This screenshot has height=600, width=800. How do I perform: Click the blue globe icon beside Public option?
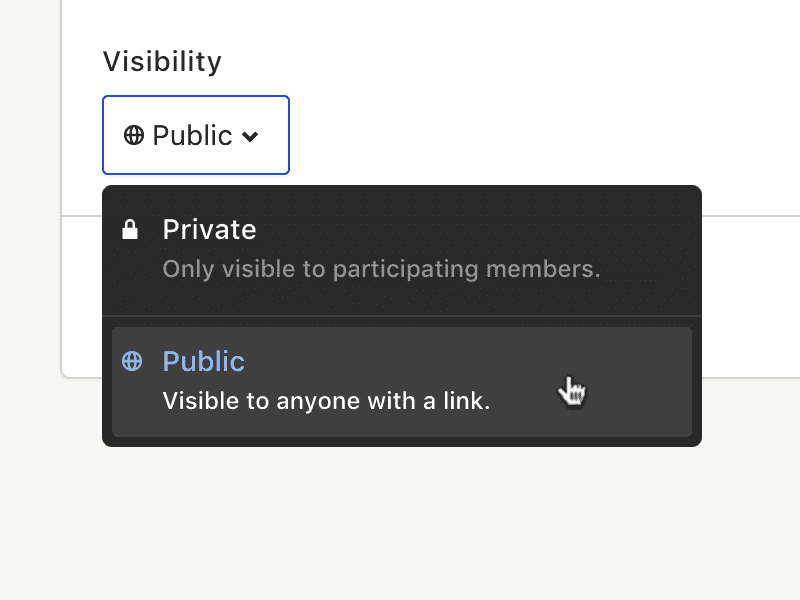click(132, 361)
